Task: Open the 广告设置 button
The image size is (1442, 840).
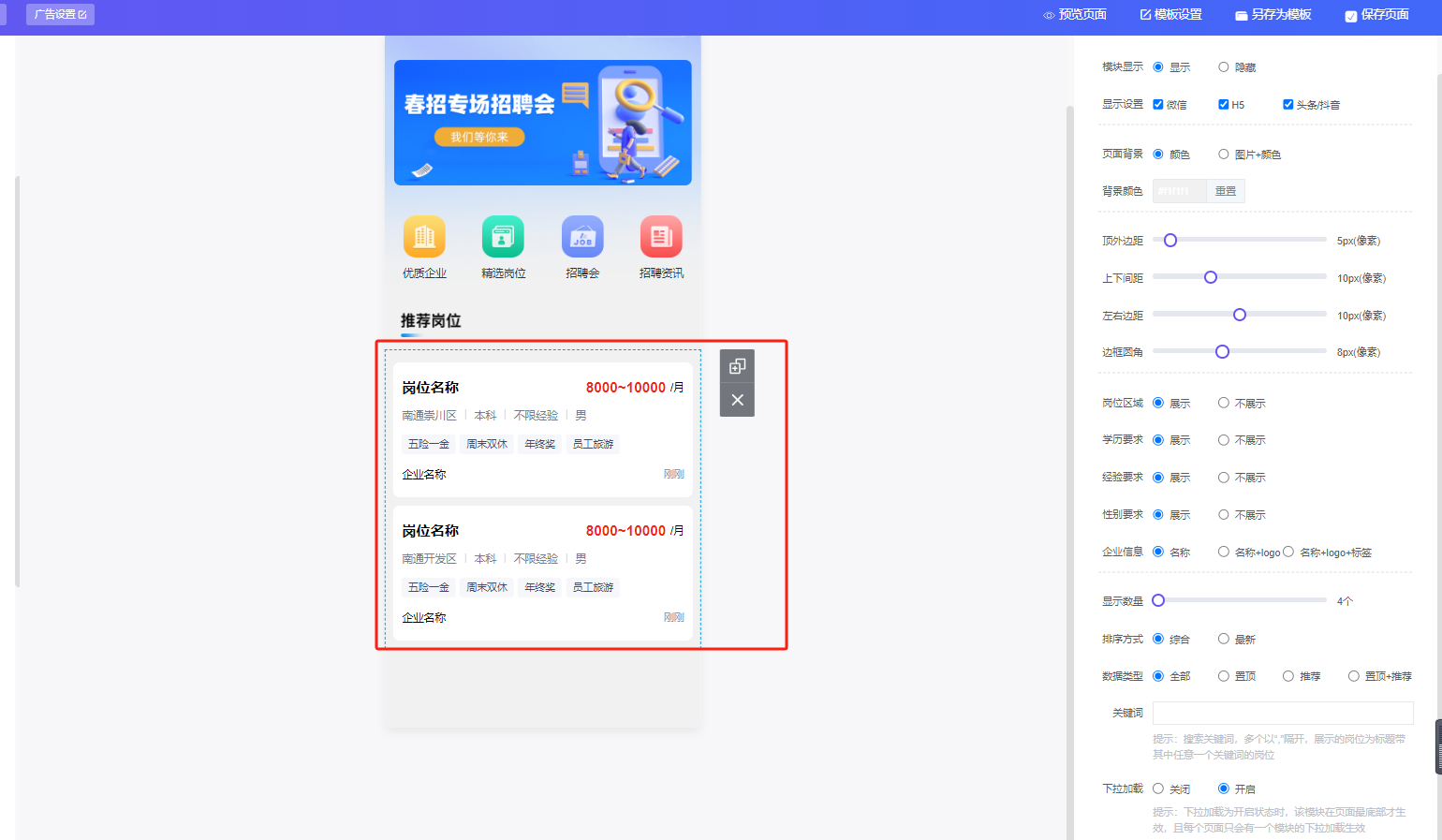Action: point(60,15)
